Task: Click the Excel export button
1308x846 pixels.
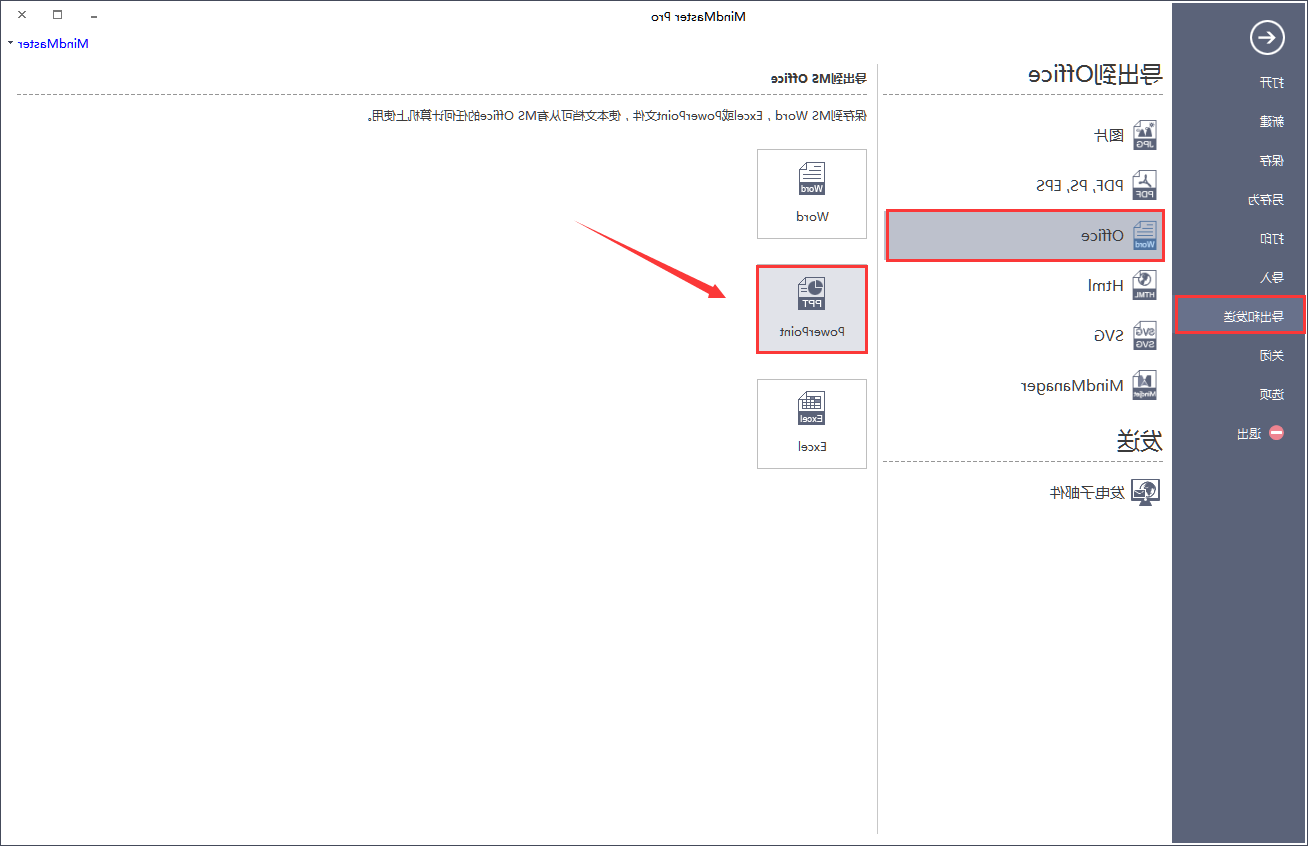Action: [x=812, y=424]
